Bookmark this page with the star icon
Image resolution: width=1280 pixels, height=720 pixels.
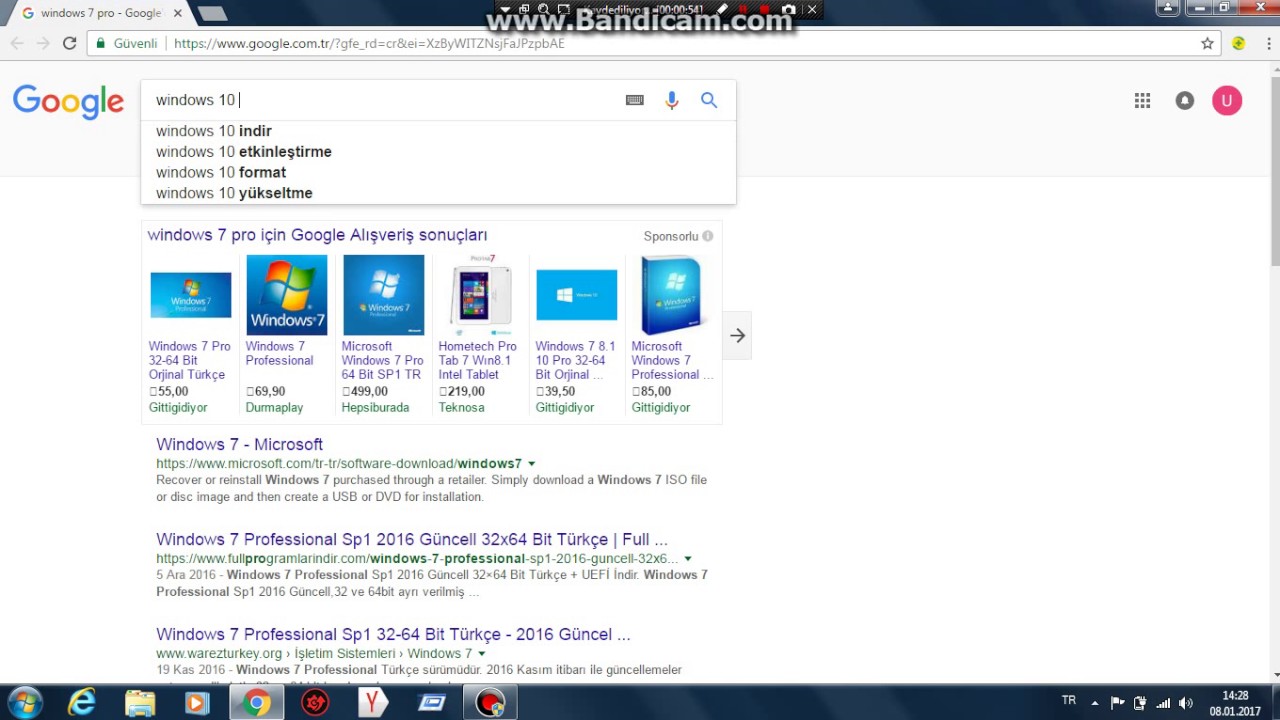pyautogui.click(x=1207, y=43)
